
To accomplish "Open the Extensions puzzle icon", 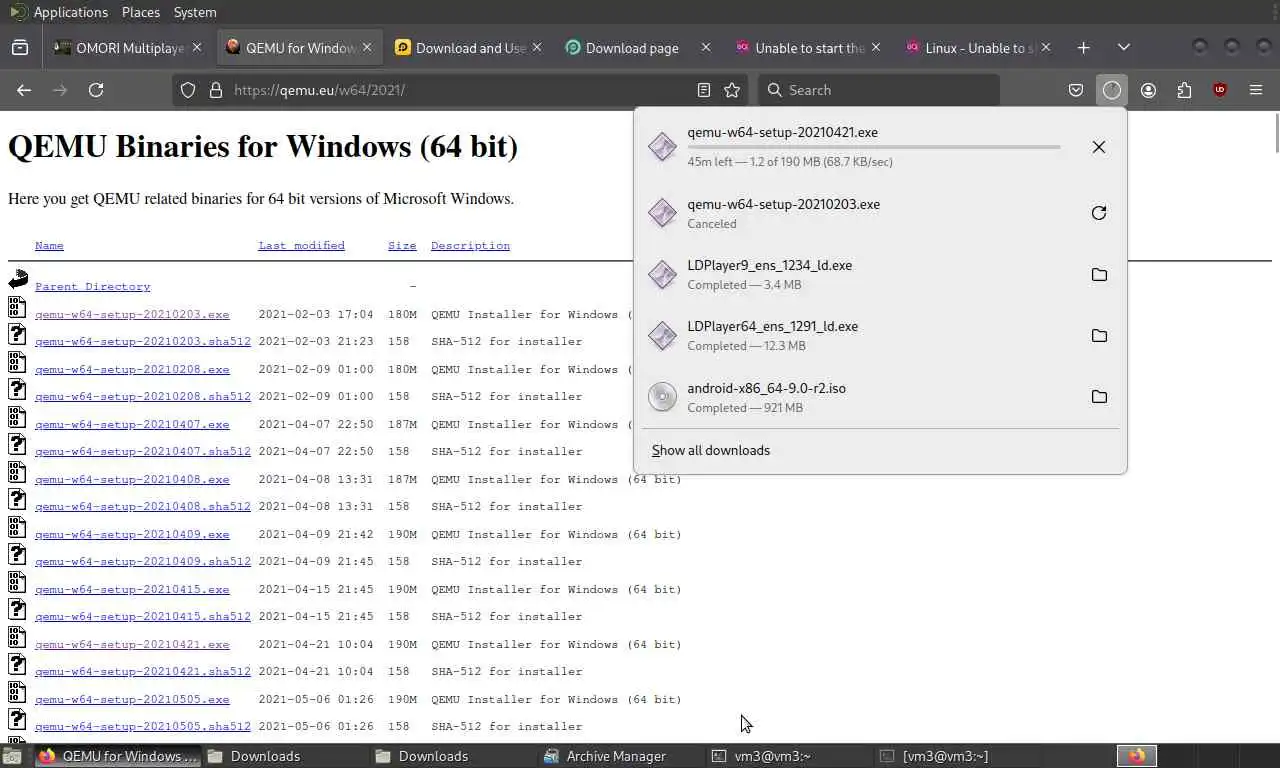I will point(1184,90).
